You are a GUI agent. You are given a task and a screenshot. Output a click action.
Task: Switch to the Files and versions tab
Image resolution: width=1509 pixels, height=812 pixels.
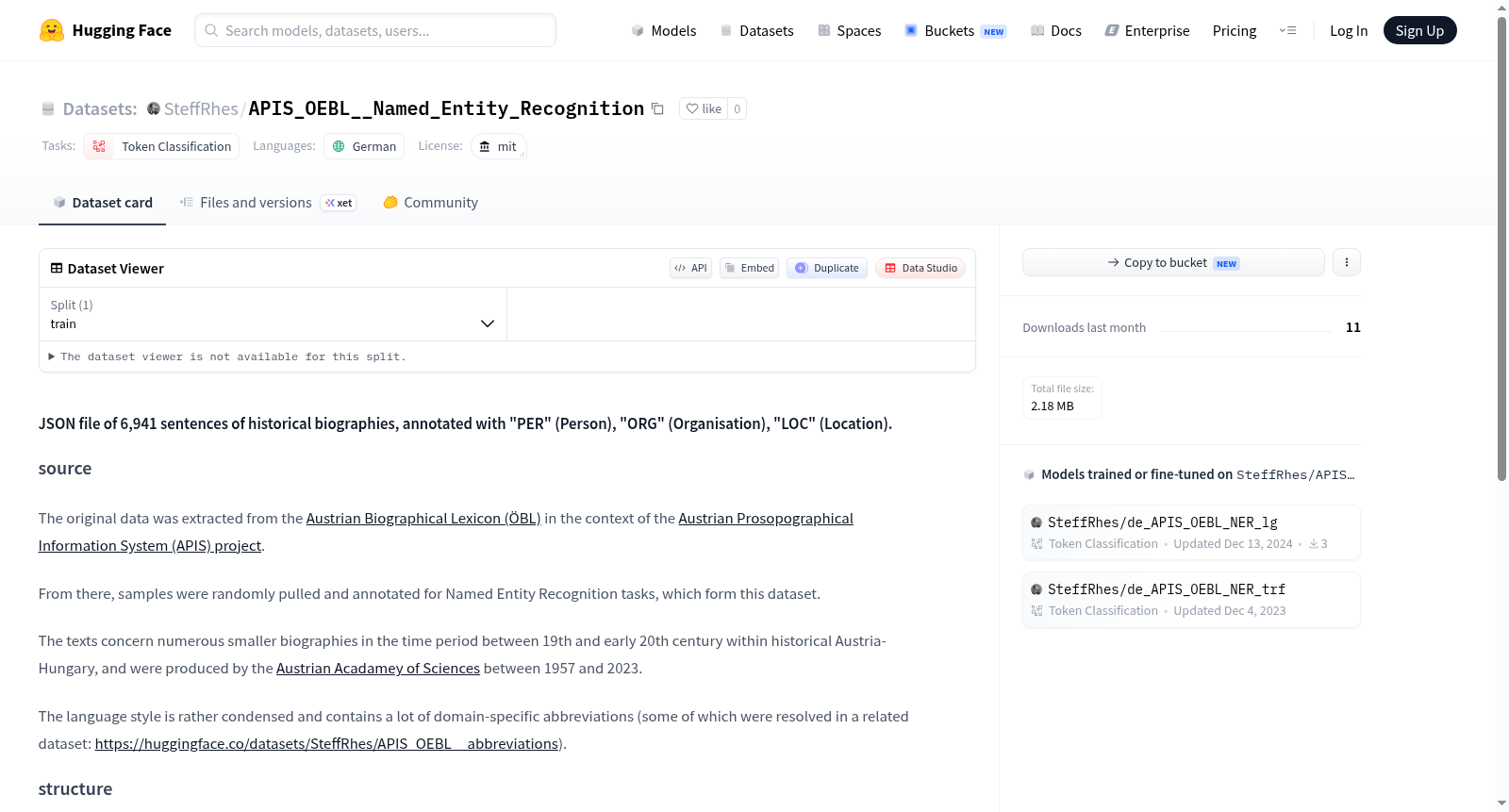click(268, 203)
